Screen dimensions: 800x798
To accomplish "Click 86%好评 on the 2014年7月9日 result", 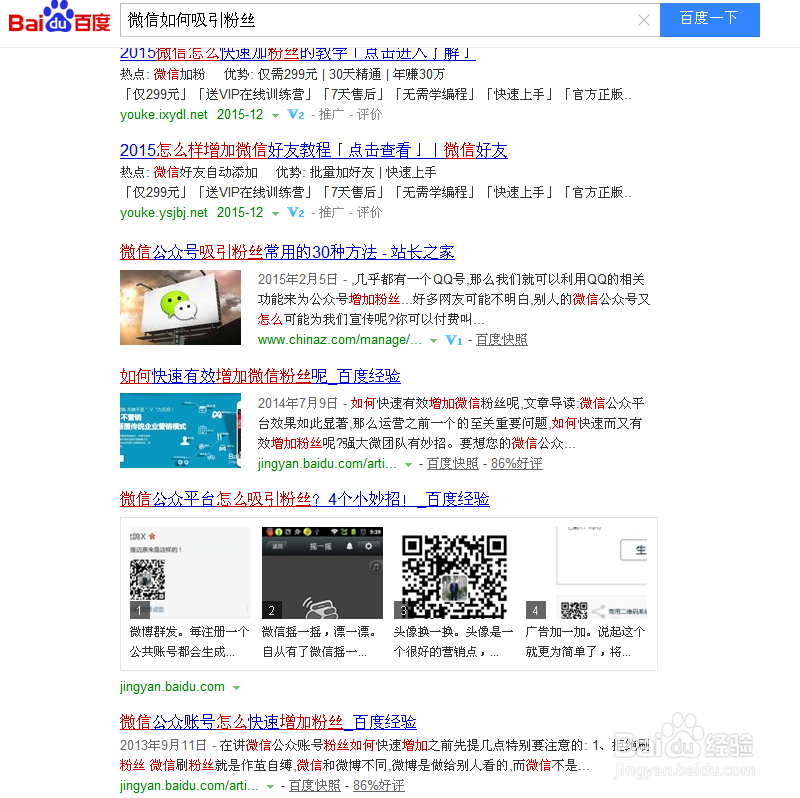I will pos(516,463).
